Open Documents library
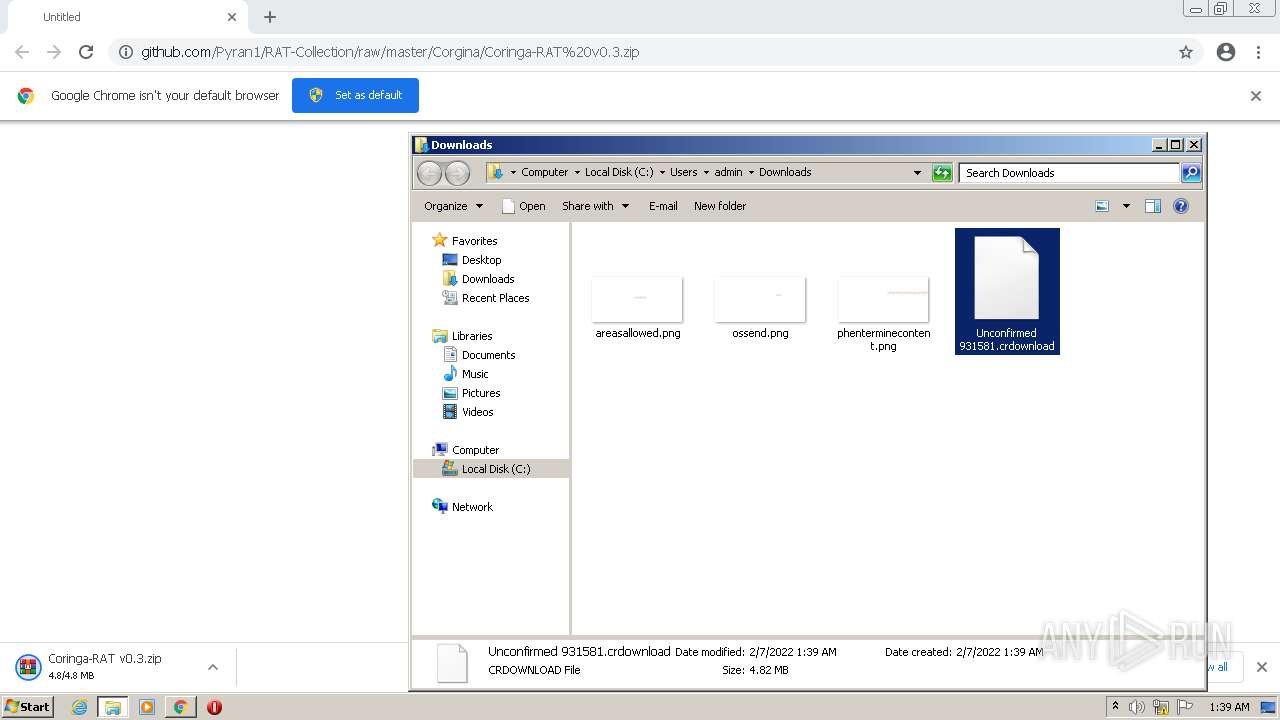The height and width of the screenshot is (720, 1280). tap(479, 355)
